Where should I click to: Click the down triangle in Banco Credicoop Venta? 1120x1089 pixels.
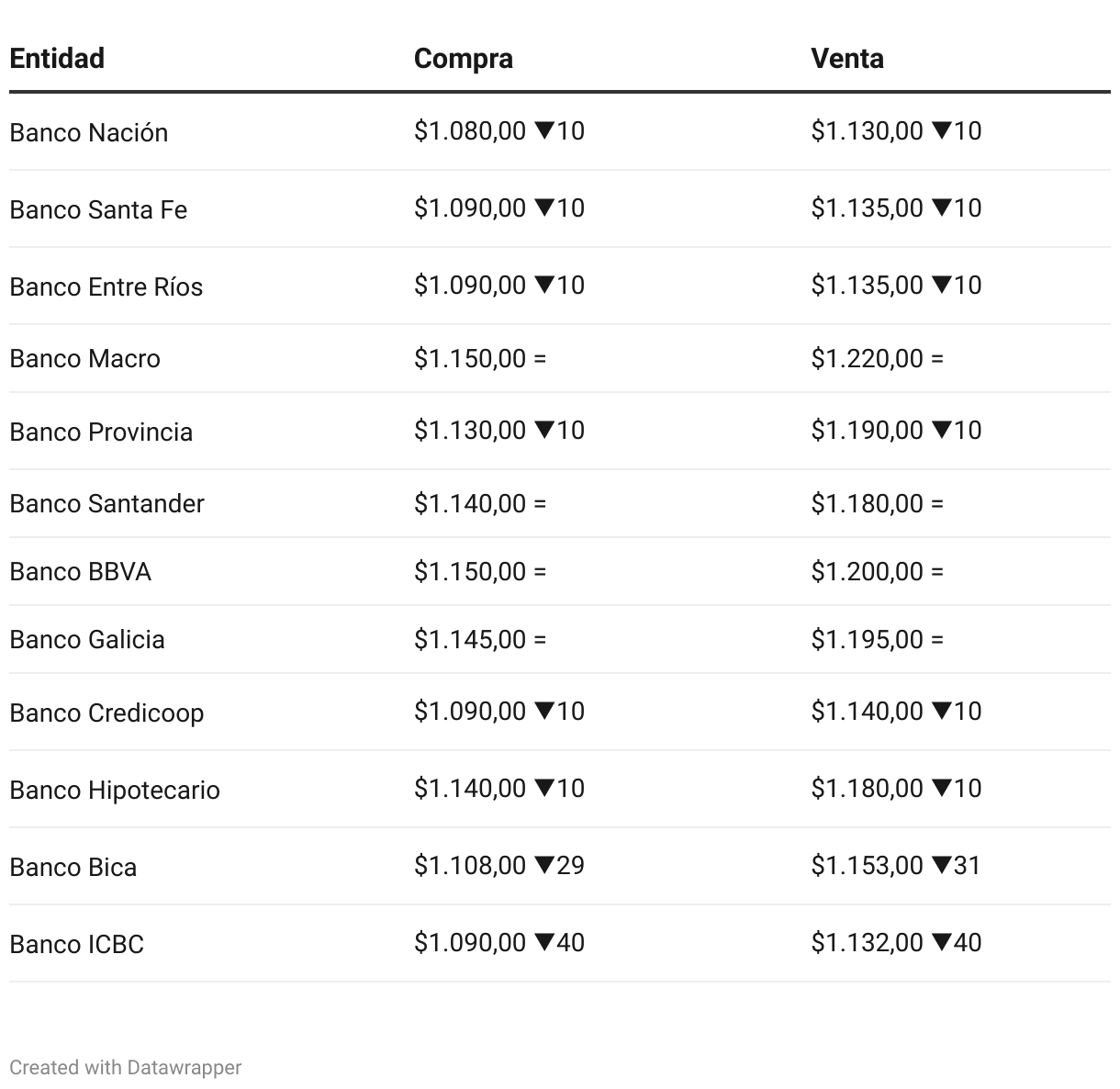pyautogui.click(x=941, y=712)
